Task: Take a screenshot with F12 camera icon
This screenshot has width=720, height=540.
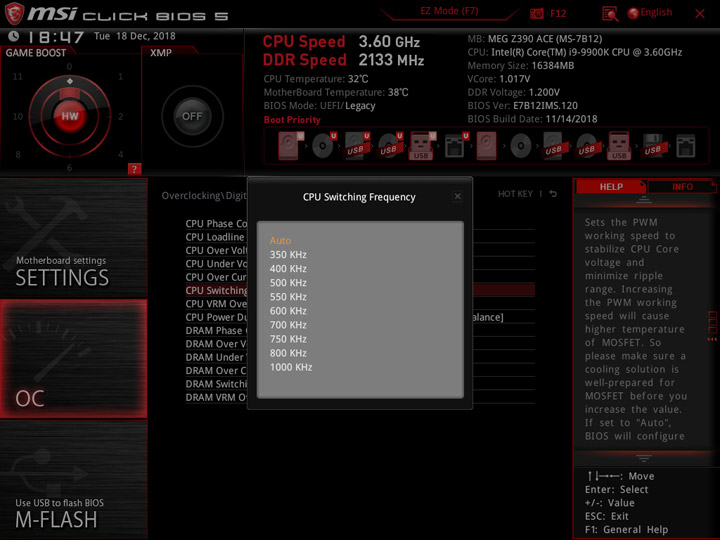Action: pos(536,13)
